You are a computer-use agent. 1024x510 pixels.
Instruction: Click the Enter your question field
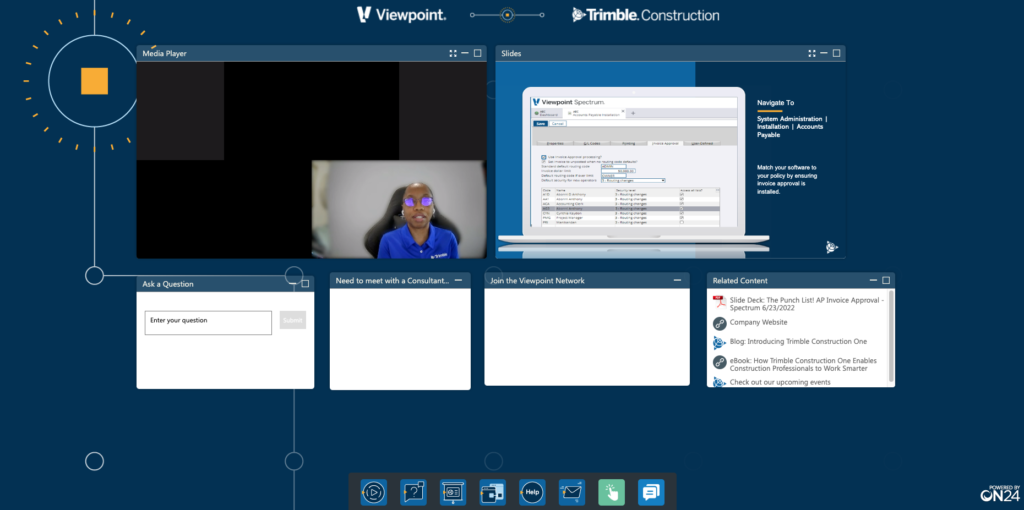[208, 323]
